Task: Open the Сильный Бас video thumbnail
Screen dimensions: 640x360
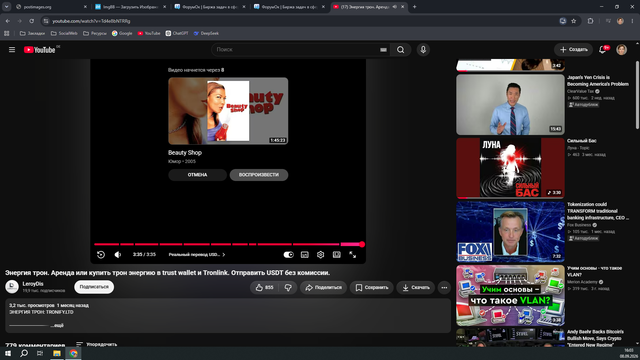Action: coord(510,168)
